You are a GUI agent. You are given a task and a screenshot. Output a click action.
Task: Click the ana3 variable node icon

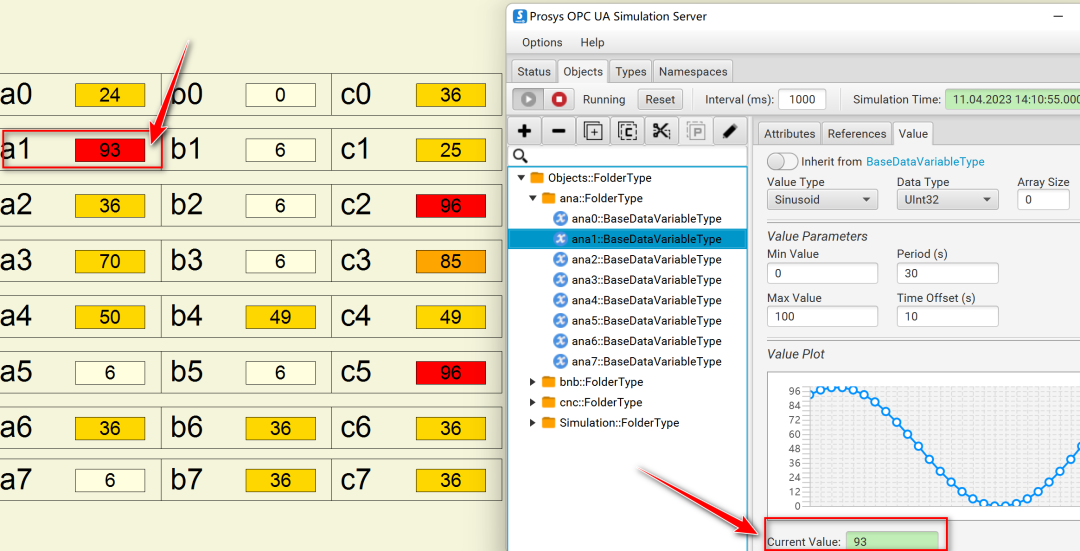pyautogui.click(x=561, y=280)
